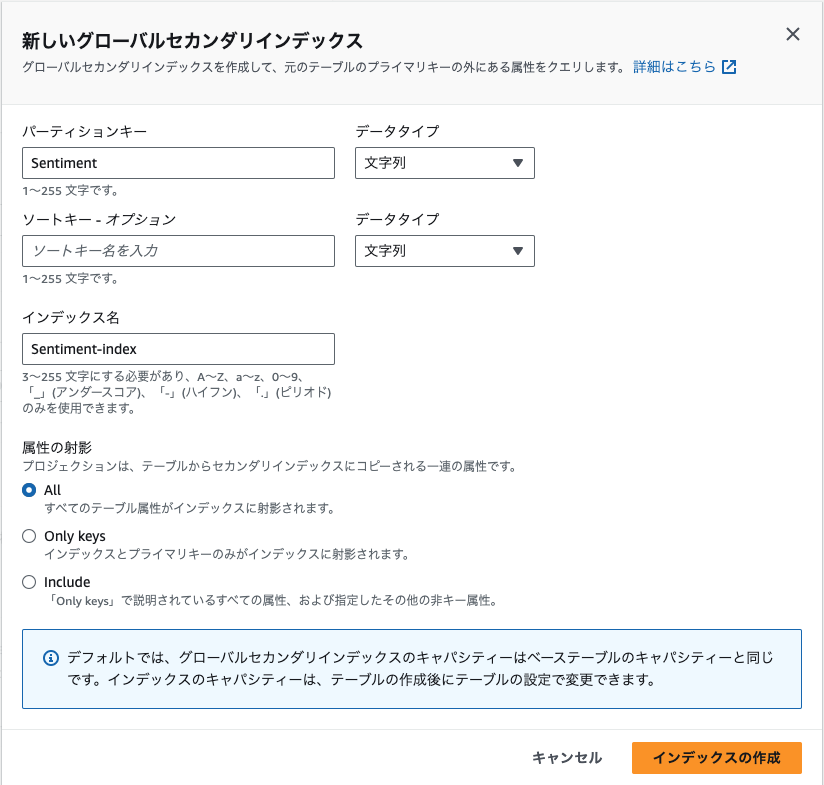
Task: Select the Include projection option
Action: tap(29, 582)
